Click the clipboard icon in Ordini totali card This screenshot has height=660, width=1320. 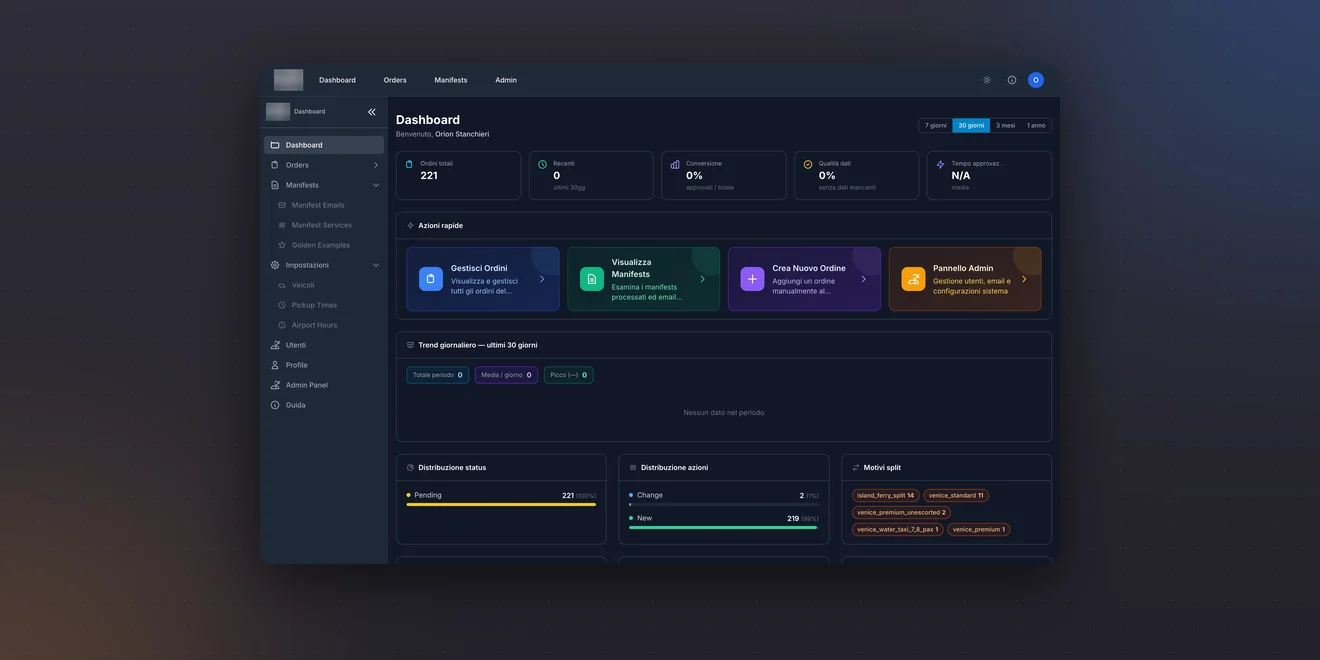click(409, 164)
